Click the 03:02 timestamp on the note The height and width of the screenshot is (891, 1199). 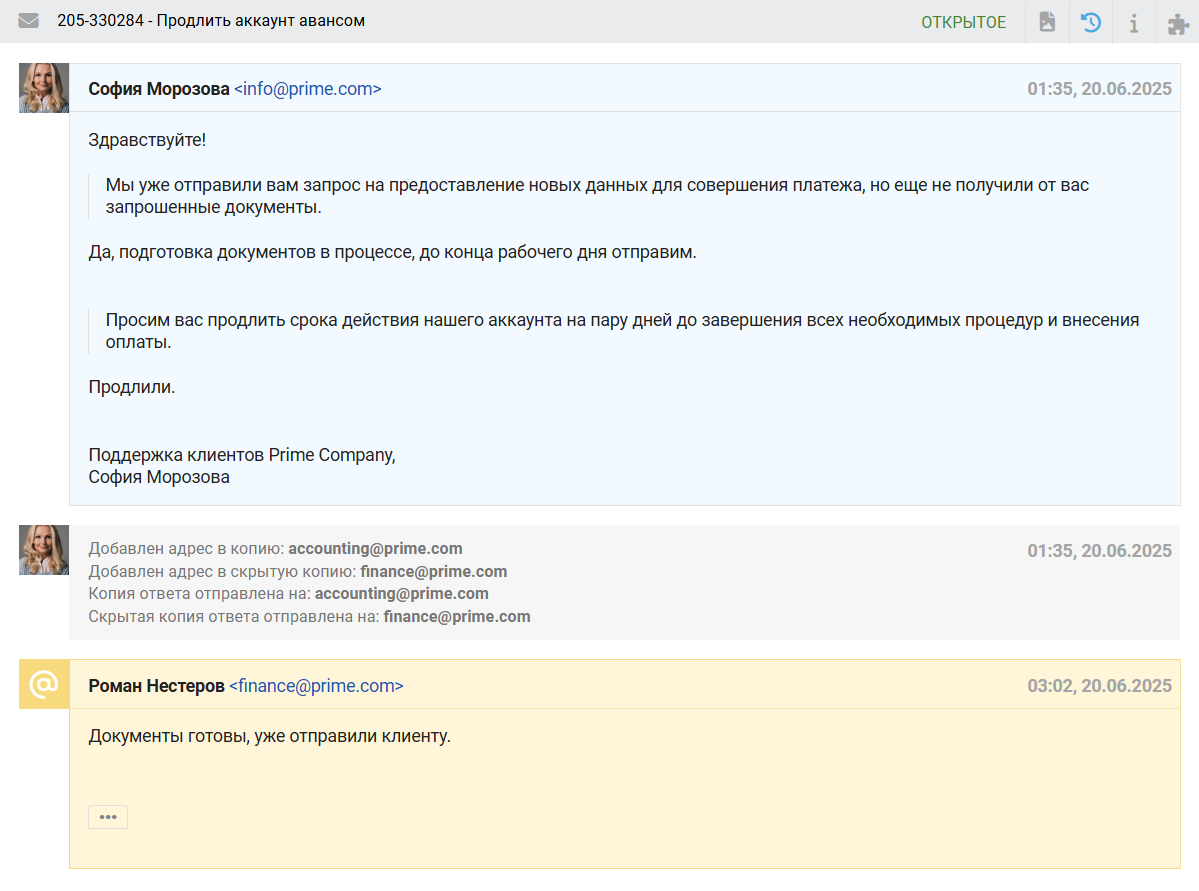pyautogui.click(x=1099, y=686)
